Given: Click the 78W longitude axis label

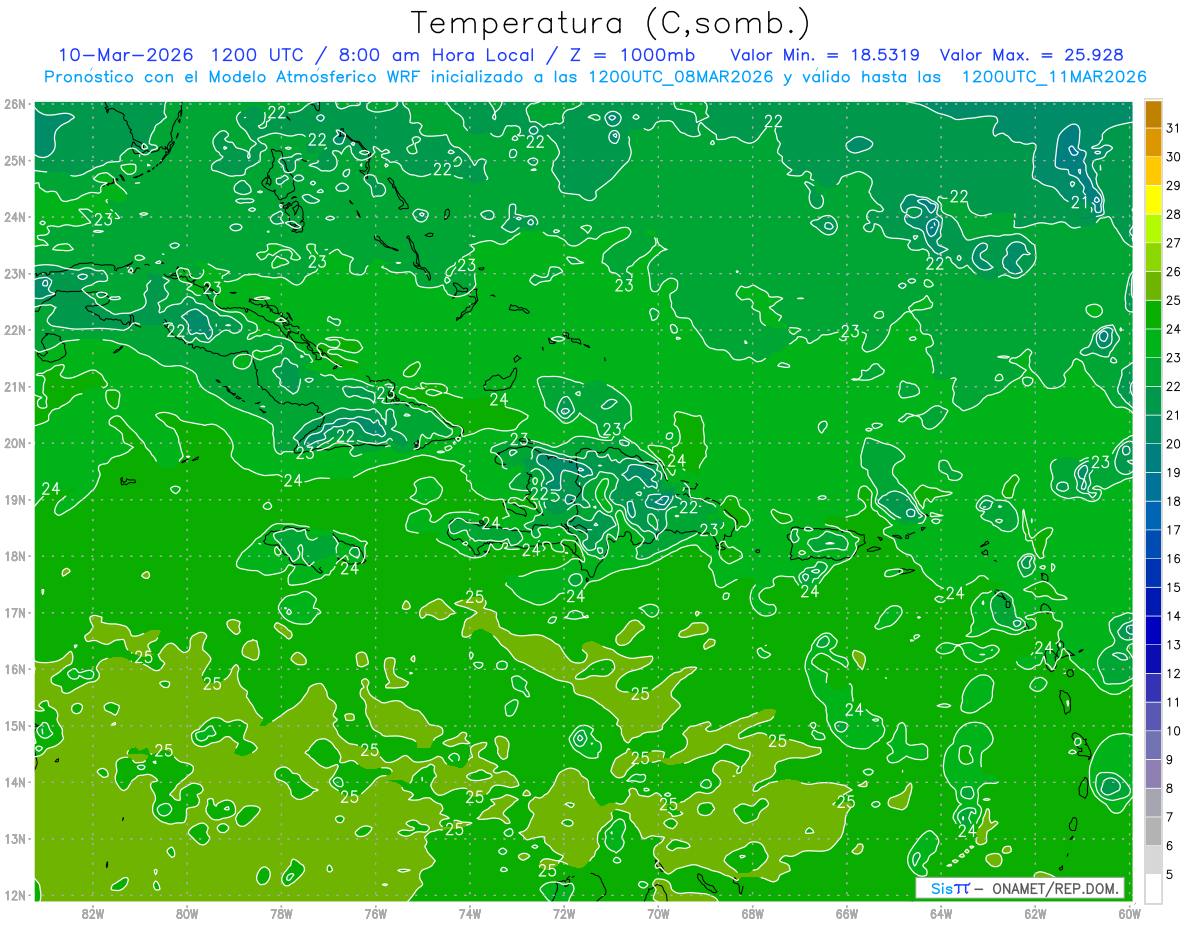Looking at the screenshot, I should click(x=281, y=912).
